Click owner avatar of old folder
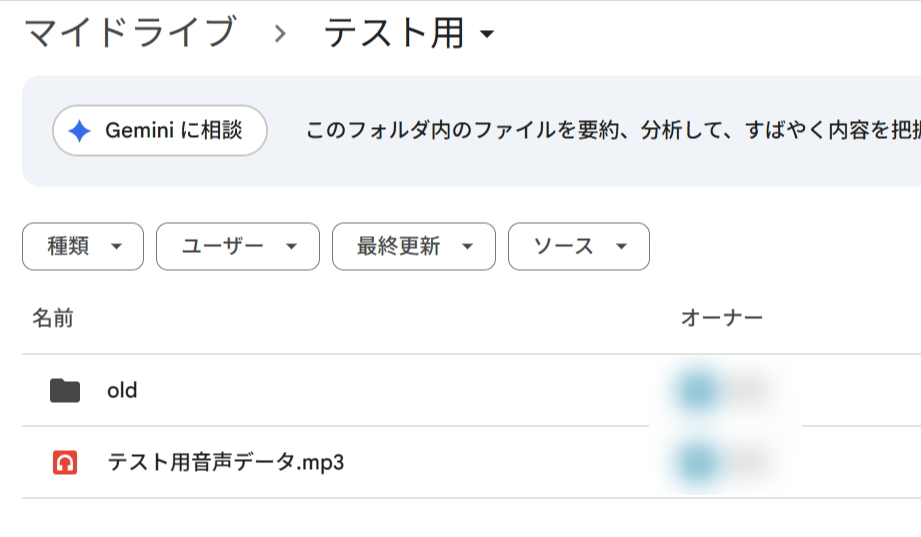This screenshot has width=921, height=537. click(x=698, y=391)
